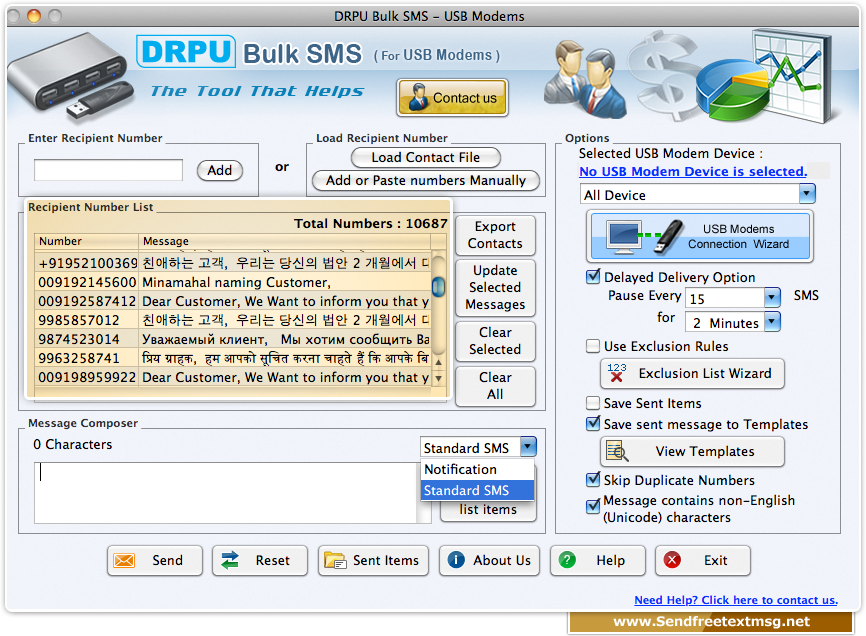Open the Pause Every 15 SMS dropdown
Image resolution: width=866 pixels, height=636 pixels.
(771, 298)
